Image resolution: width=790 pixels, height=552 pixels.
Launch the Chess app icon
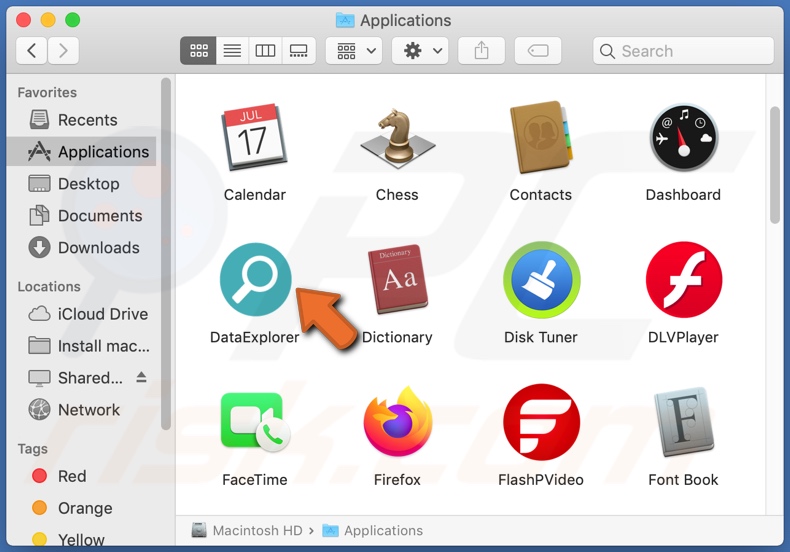click(x=397, y=138)
